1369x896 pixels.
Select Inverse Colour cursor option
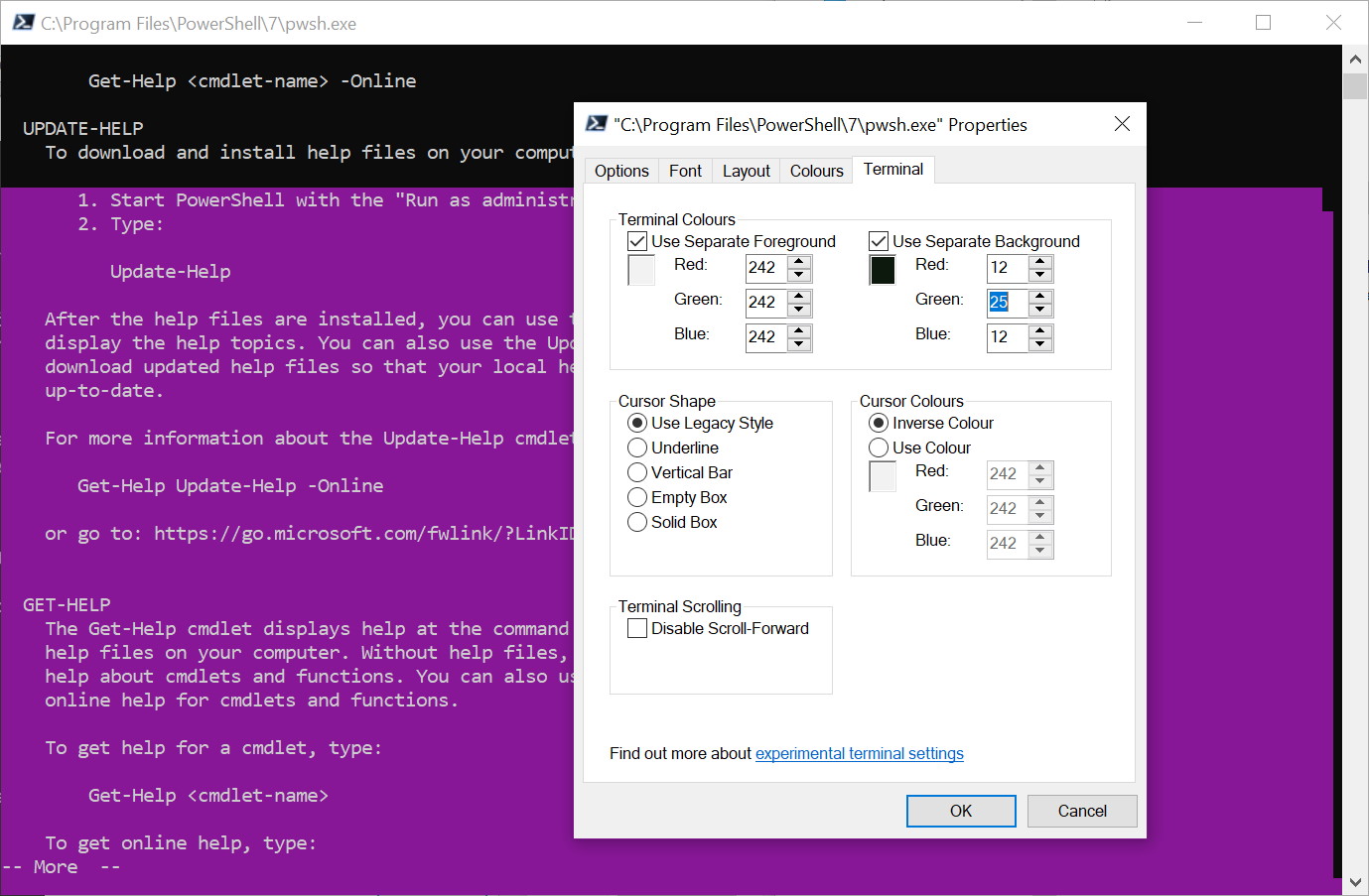point(879,423)
